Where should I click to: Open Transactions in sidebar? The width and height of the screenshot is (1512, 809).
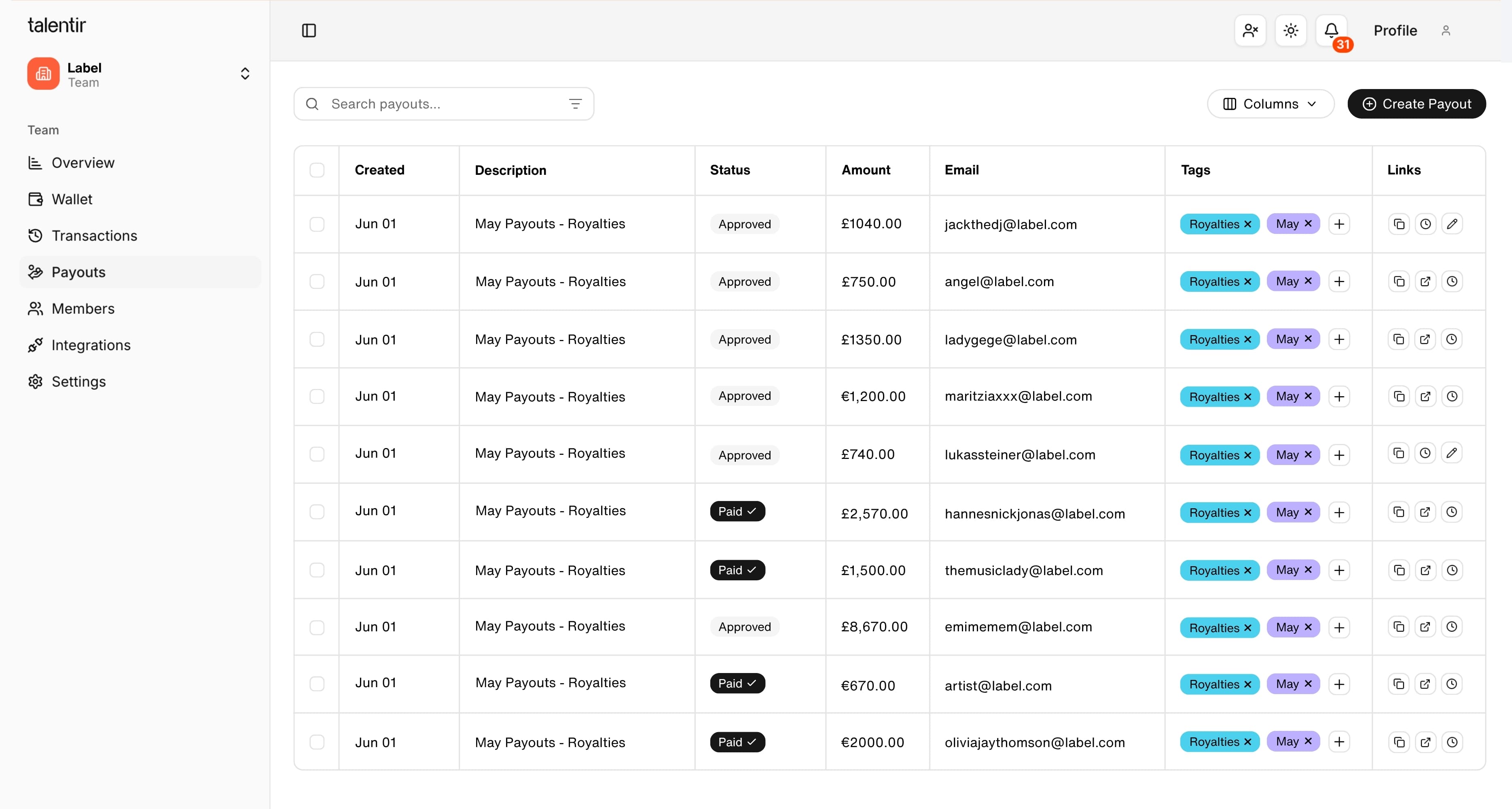[x=140, y=236]
